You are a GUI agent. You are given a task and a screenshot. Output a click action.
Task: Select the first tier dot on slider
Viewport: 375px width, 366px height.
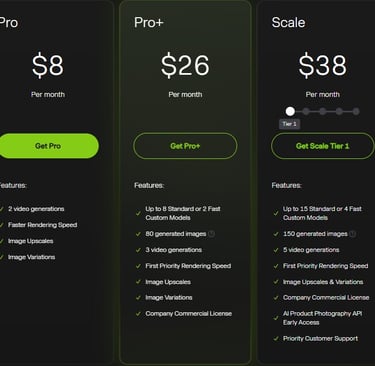point(290,111)
